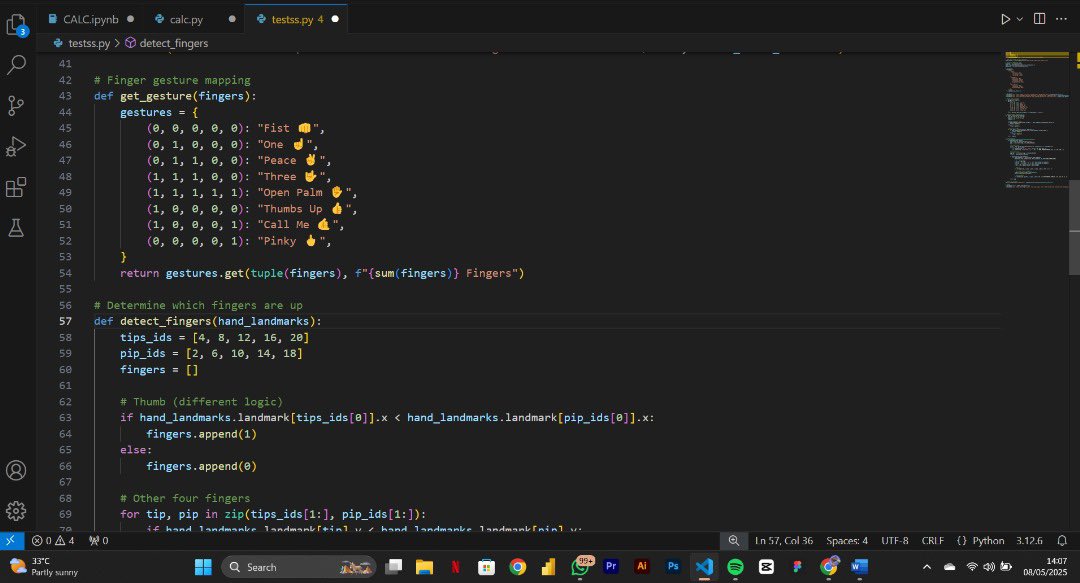Open Problems via errors and warnings count
This screenshot has height=583, width=1080.
(53, 540)
